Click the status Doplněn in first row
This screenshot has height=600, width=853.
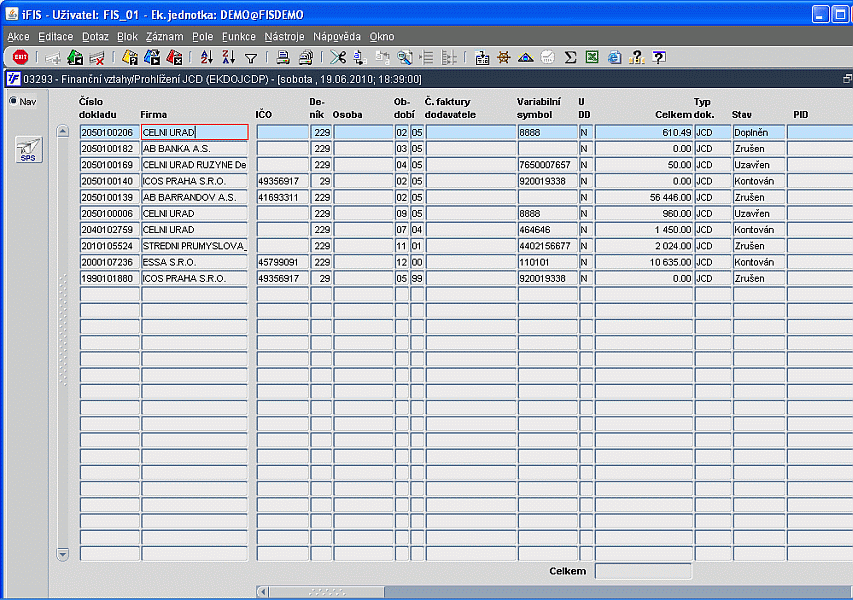pos(758,132)
